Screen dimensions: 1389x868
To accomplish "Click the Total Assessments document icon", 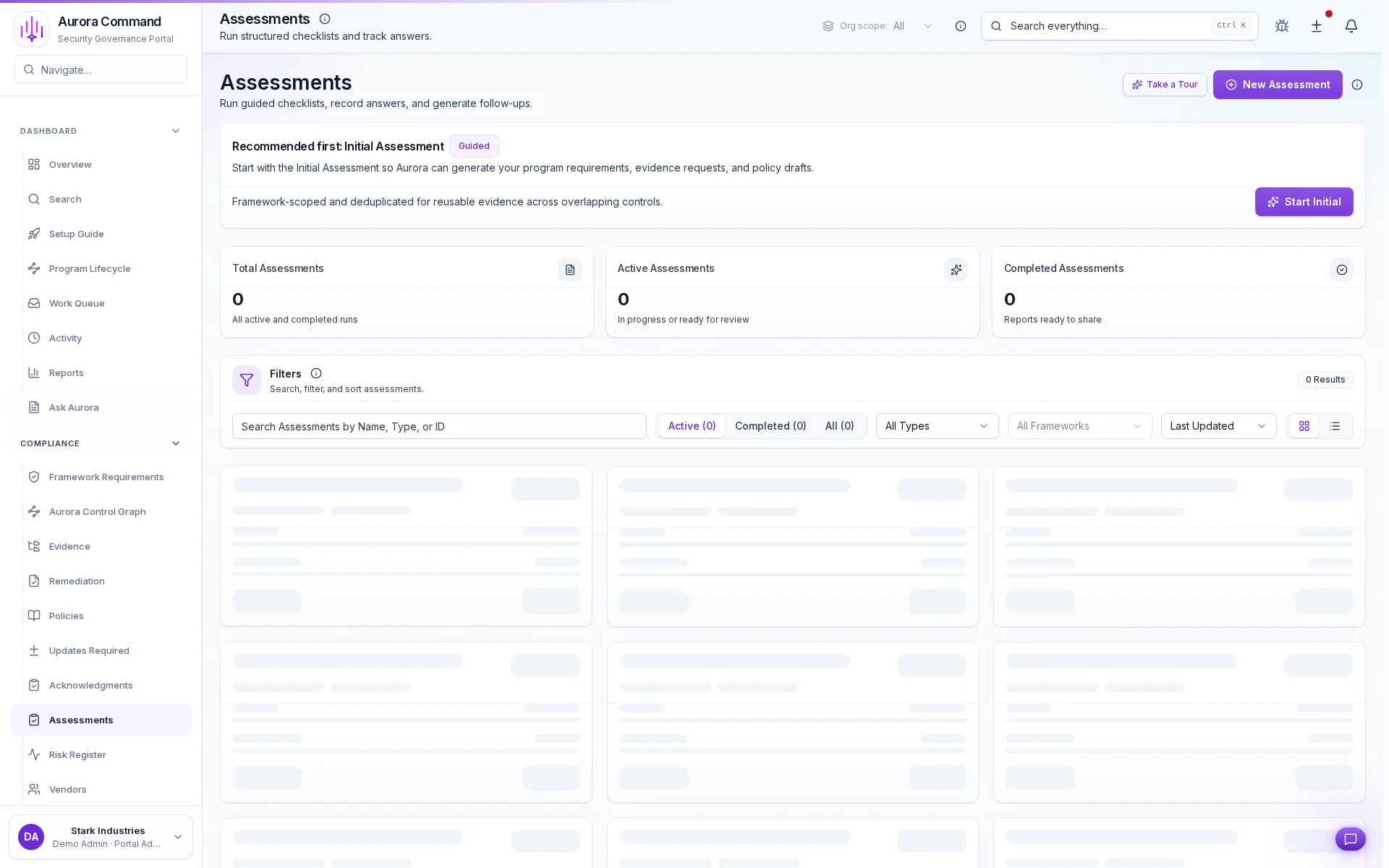I will click(570, 270).
